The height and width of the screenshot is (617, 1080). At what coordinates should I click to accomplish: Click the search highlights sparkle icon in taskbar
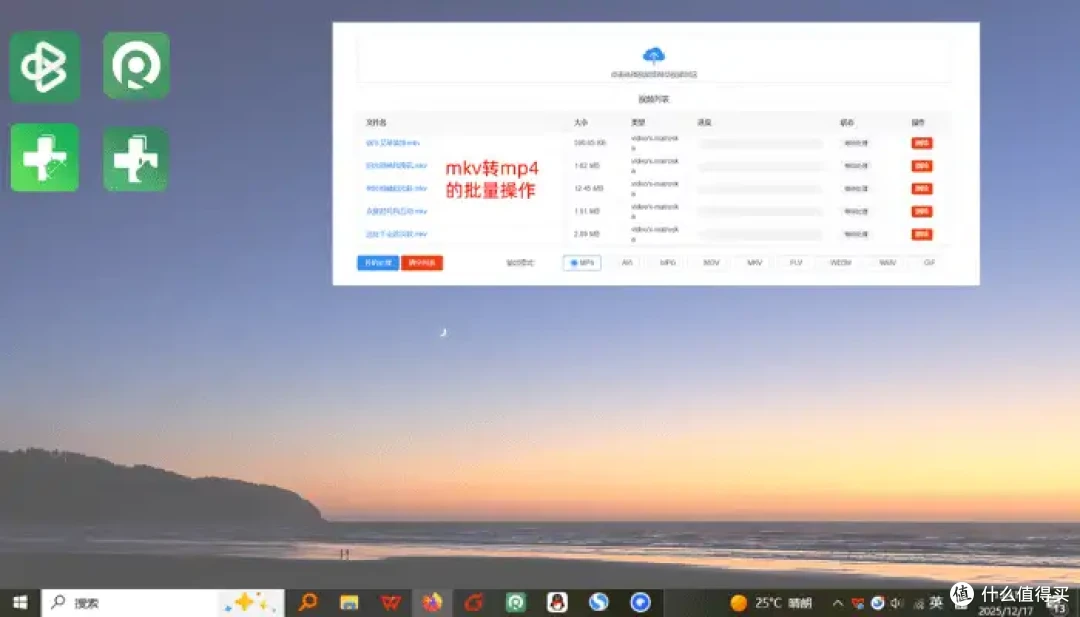pyautogui.click(x=249, y=603)
